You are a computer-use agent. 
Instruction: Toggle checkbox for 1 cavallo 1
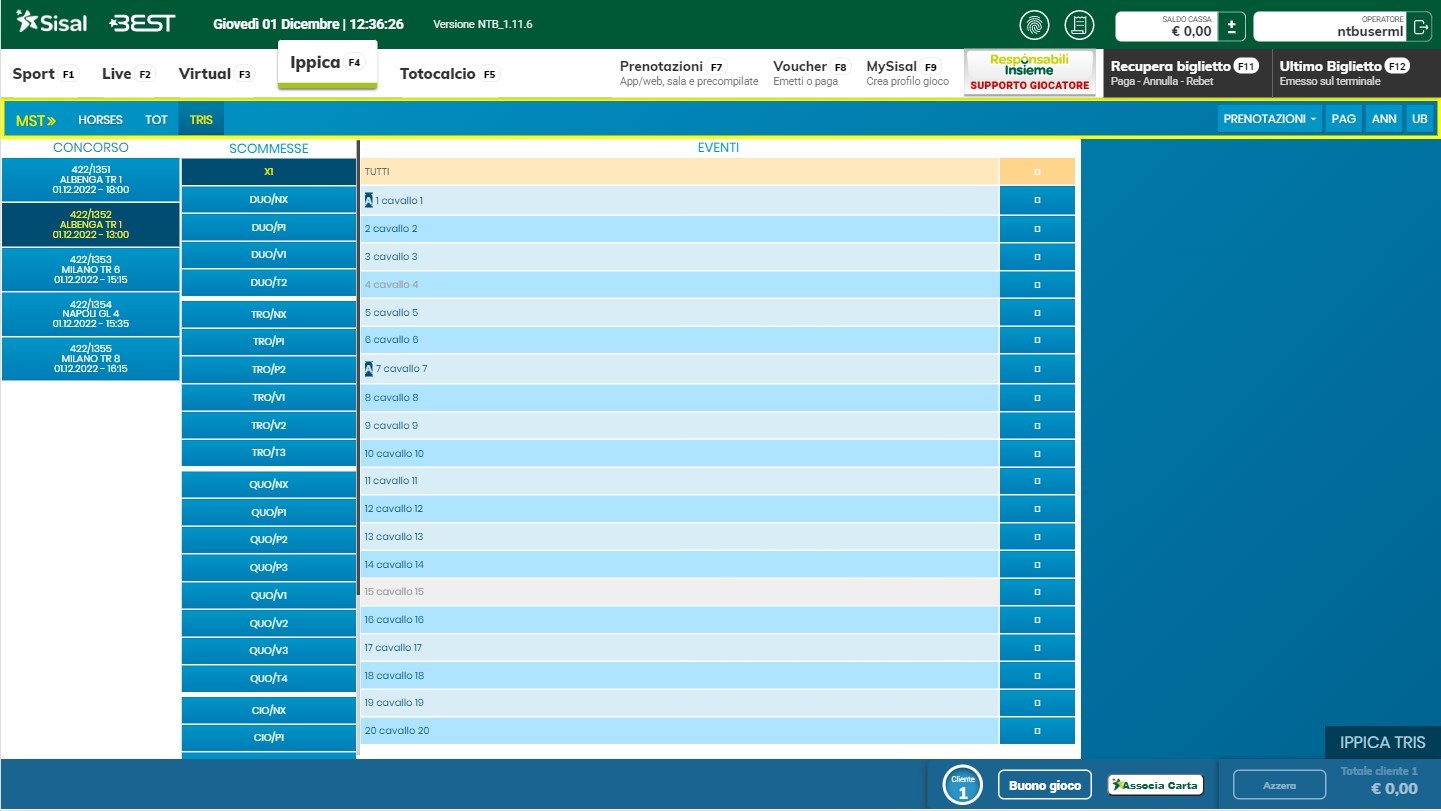(1037, 201)
